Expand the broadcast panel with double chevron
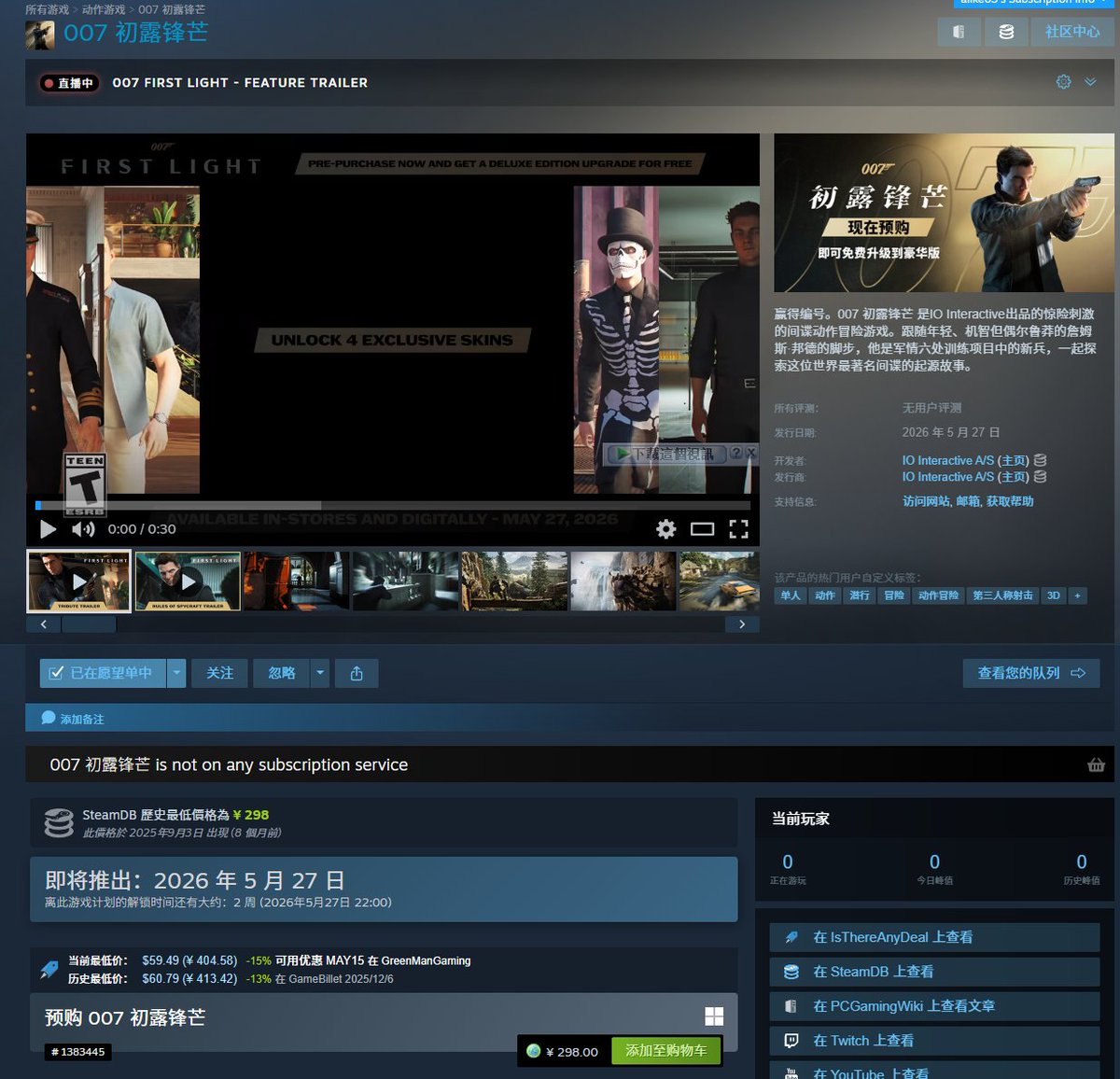Viewport: 1120px width, 1079px height. pyautogui.click(x=1090, y=82)
